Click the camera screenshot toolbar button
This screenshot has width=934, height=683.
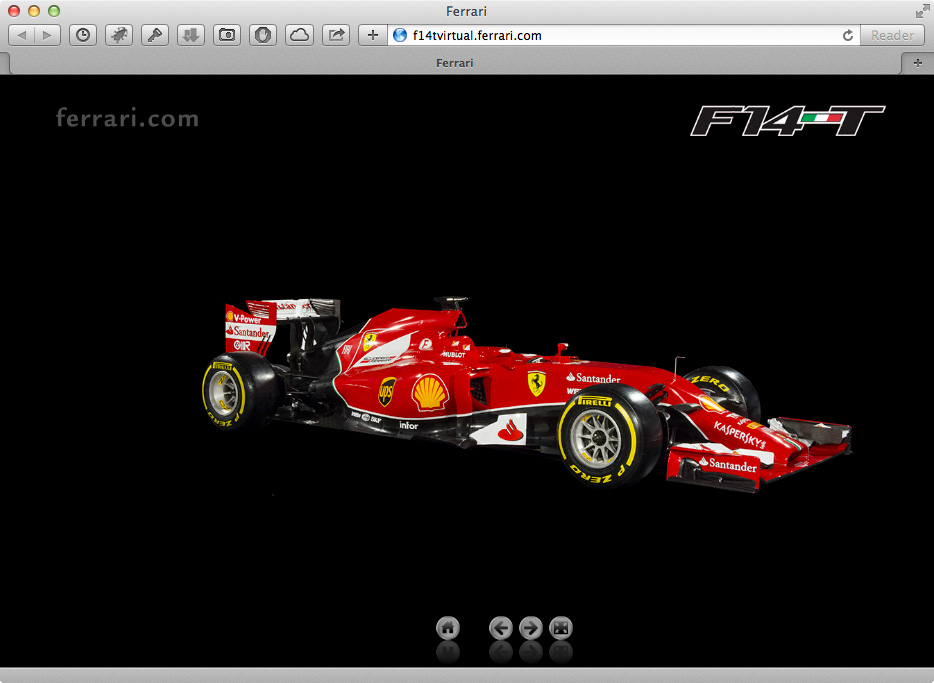pos(227,35)
